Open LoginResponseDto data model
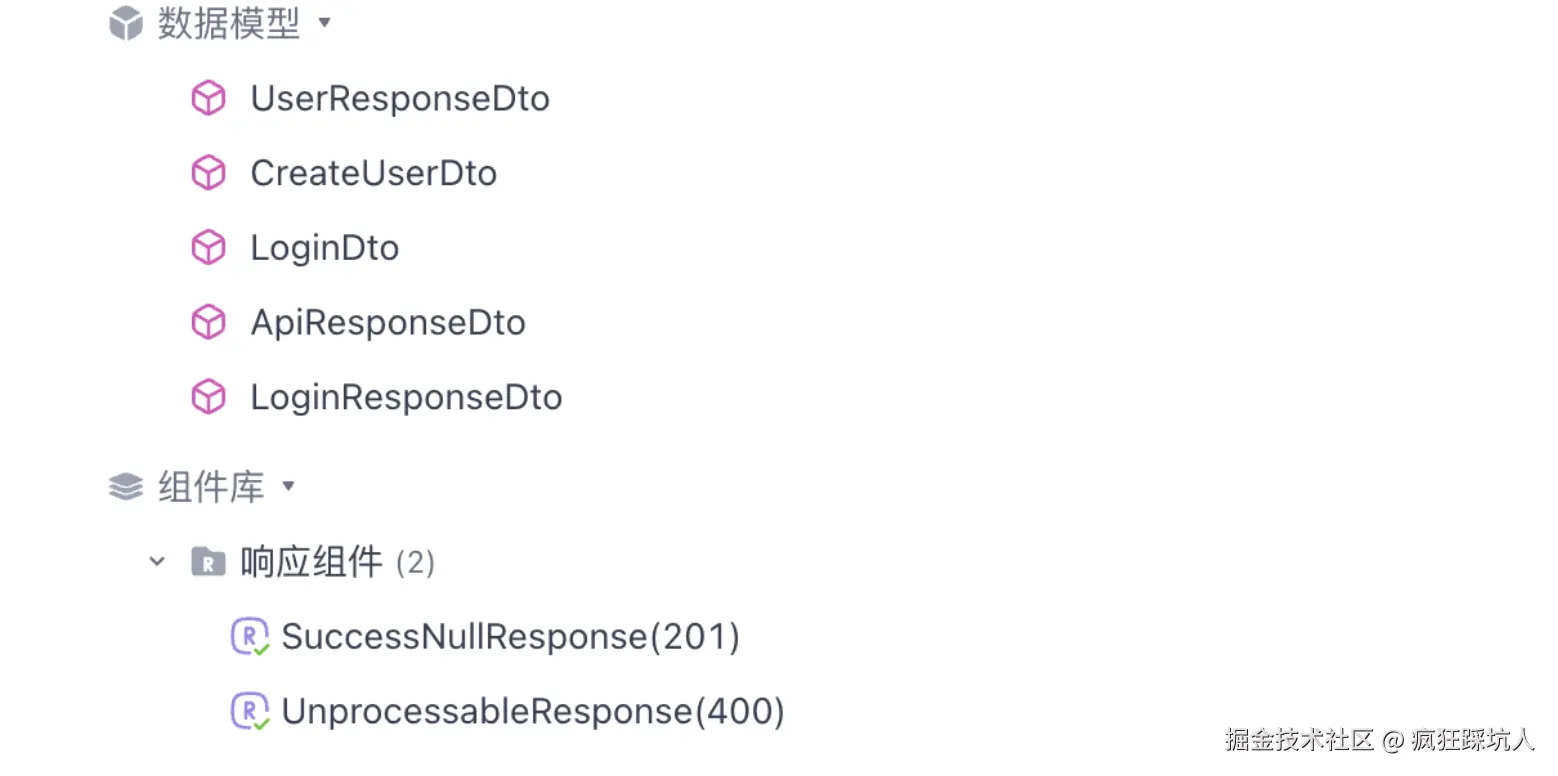 pyautogui.click(x=406, y=397)
